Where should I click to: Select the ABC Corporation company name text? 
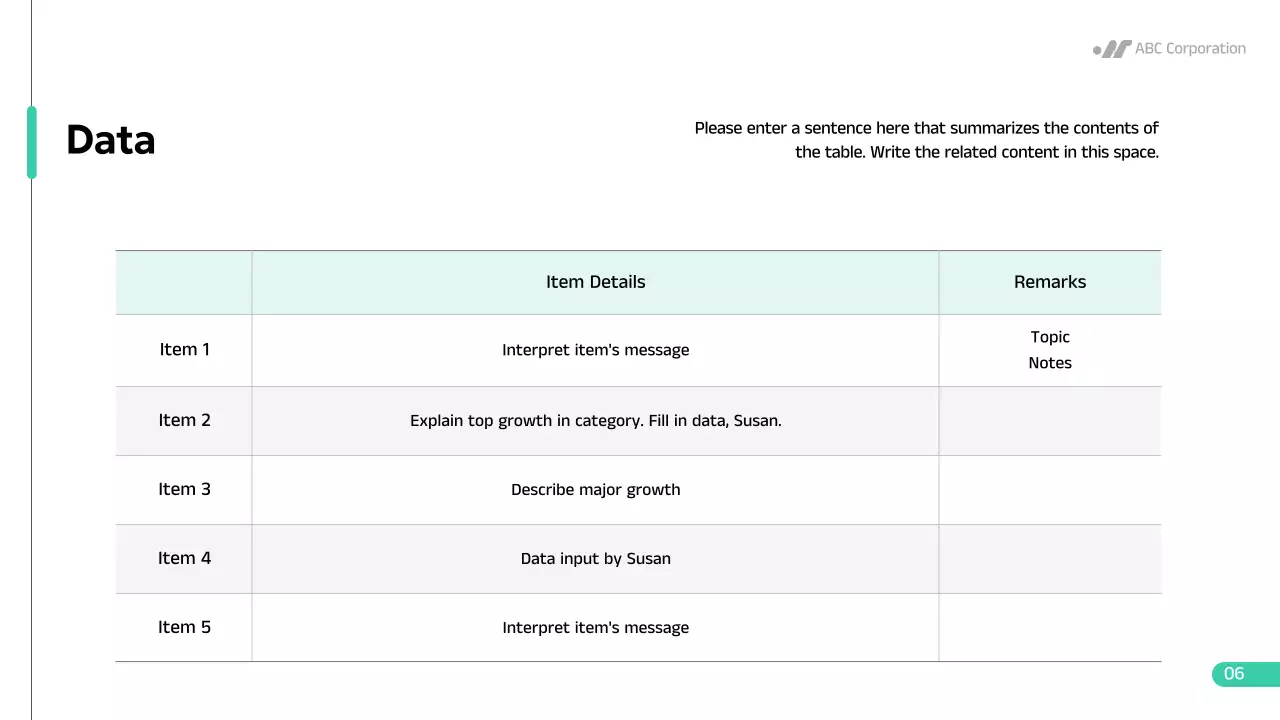click(x=1190, y=49)
